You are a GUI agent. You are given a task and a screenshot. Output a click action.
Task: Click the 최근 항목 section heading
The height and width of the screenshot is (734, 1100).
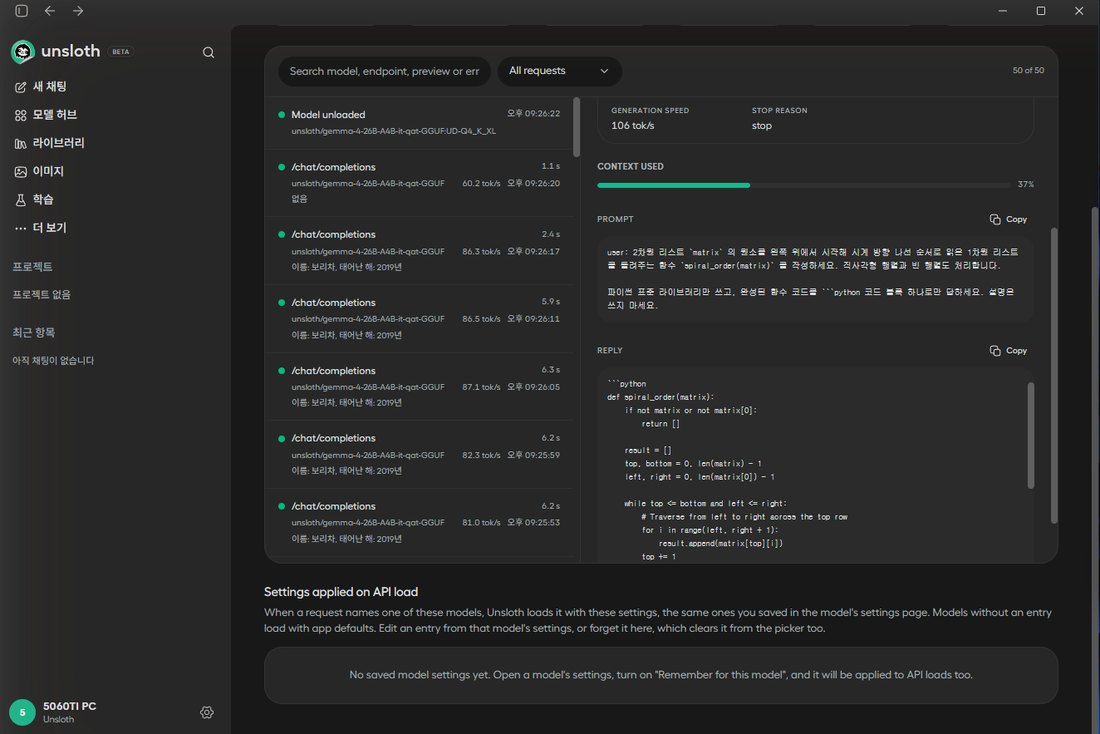[34, 333]
